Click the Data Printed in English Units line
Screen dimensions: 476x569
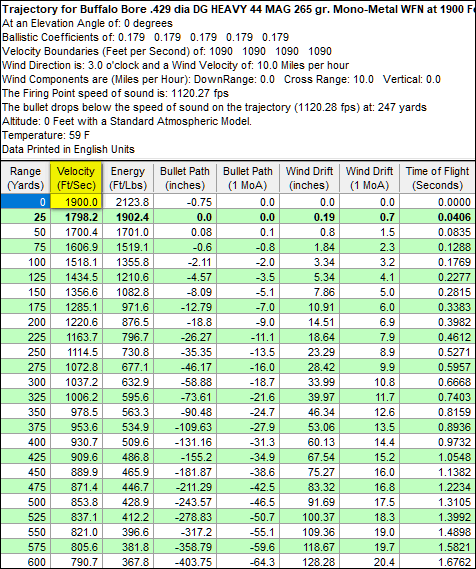[68, 149]
